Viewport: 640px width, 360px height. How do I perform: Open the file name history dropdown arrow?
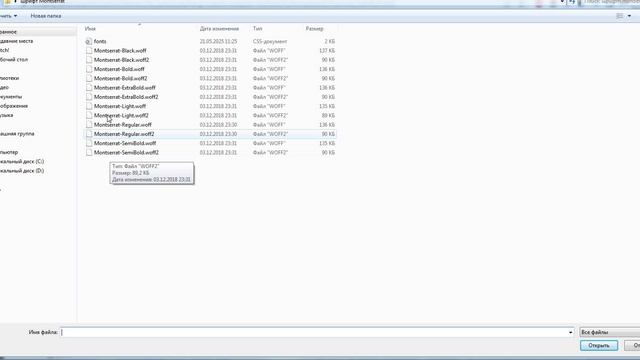pos(570,333)
